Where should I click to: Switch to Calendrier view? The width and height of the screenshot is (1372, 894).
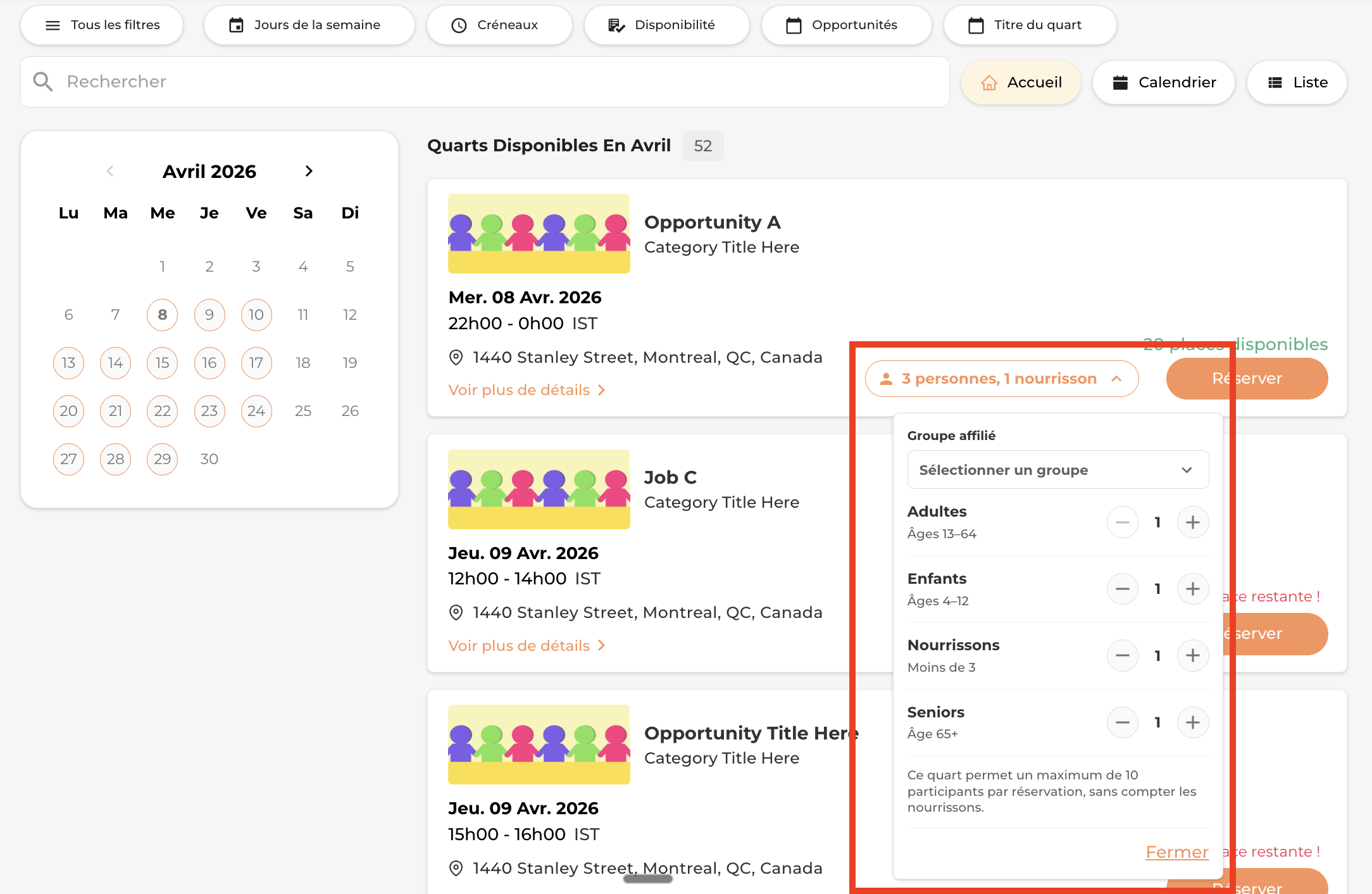click(x=1163, y=82)
